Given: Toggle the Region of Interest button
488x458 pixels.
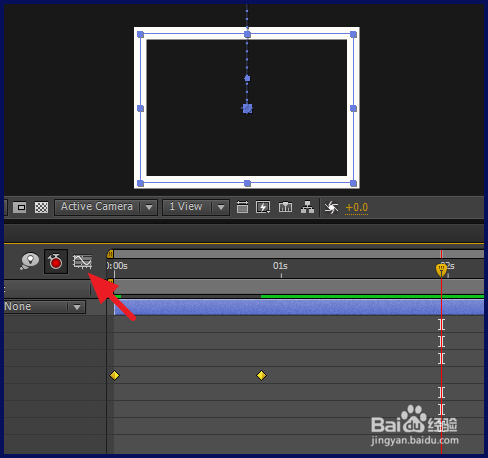Looking at the screenshot, I should [20, 208].
